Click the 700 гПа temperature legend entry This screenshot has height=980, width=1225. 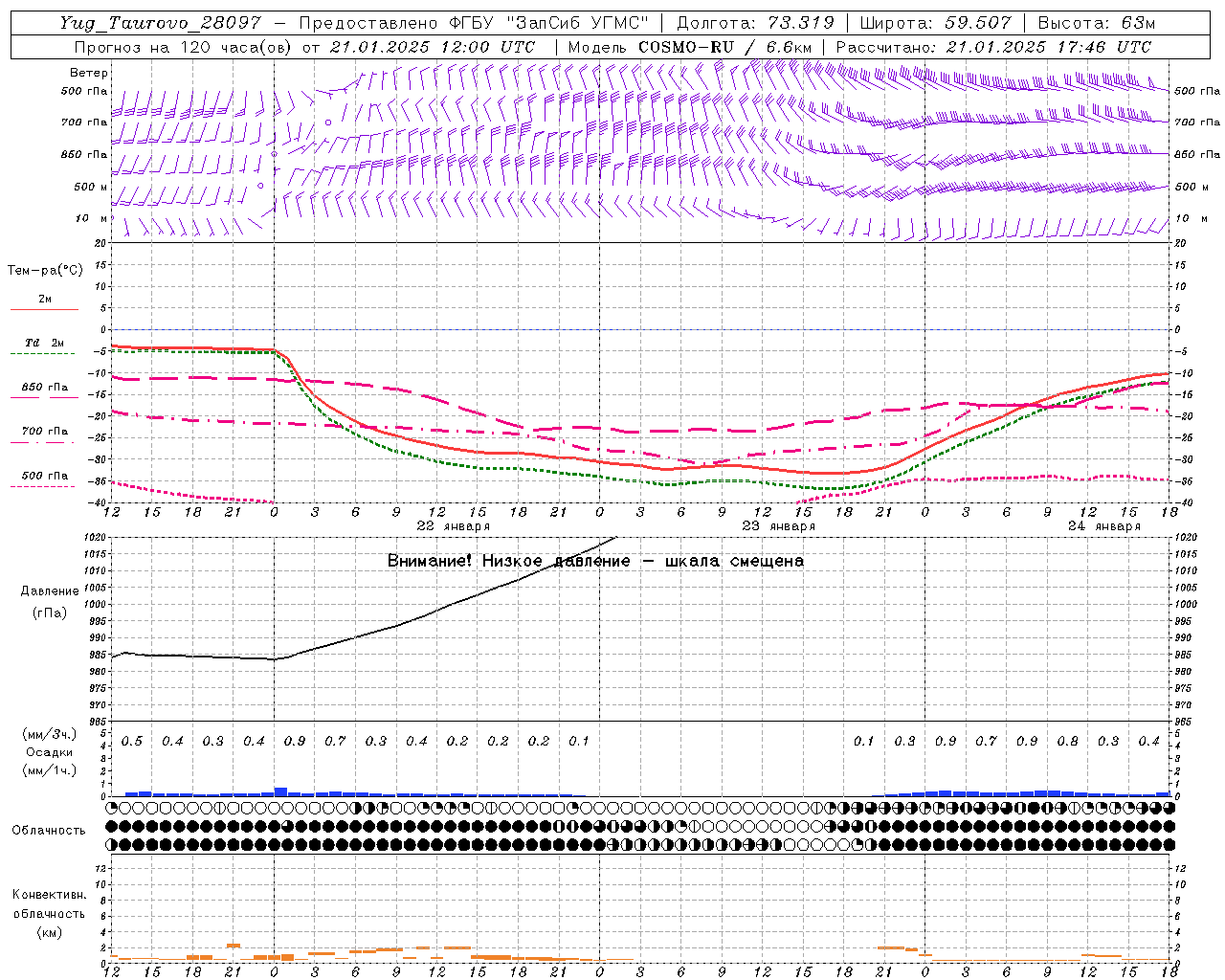(x=44, y=434)
